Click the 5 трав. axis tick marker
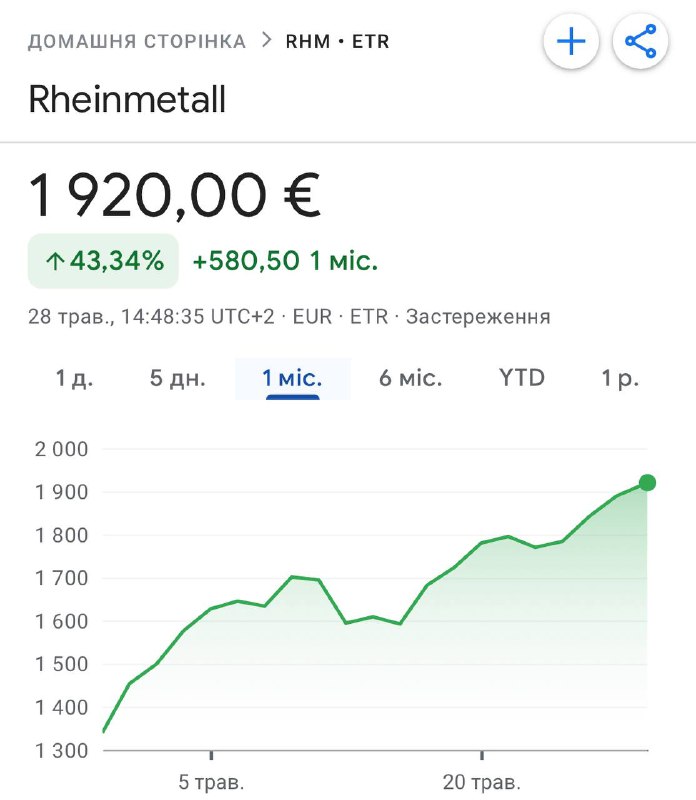The image size is (696, 800). pos(211,755)
